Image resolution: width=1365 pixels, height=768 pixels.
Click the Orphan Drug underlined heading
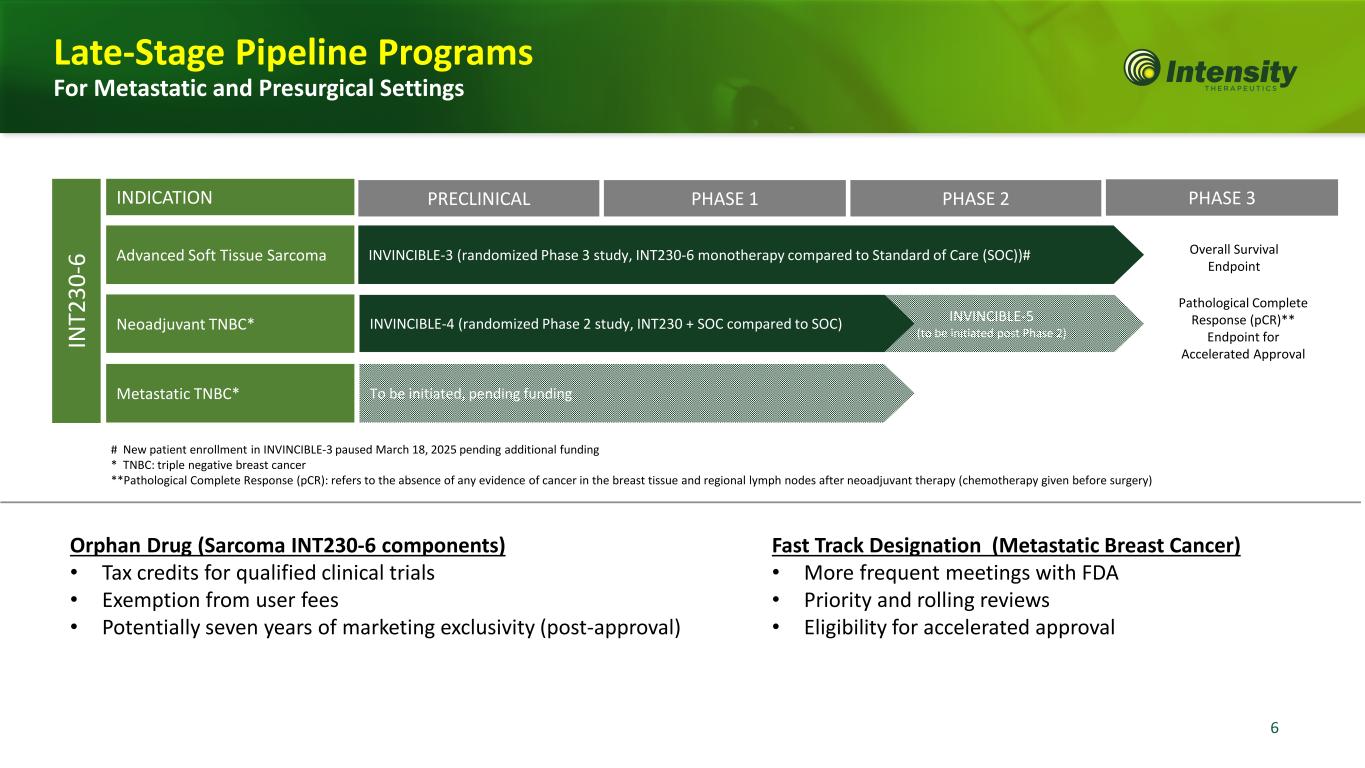[287, 546]
